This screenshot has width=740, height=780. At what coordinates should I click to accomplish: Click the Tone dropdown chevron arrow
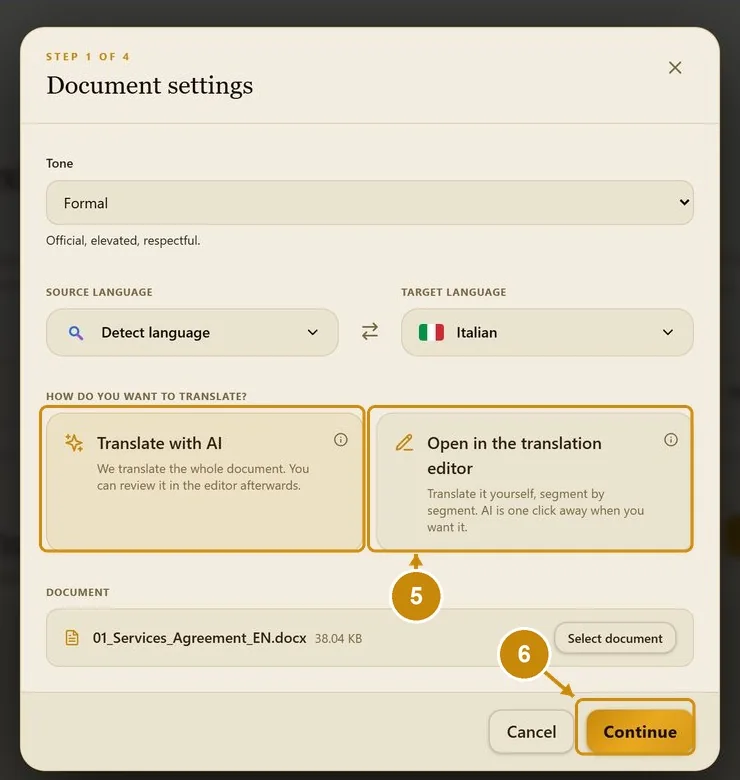point(684,202)
